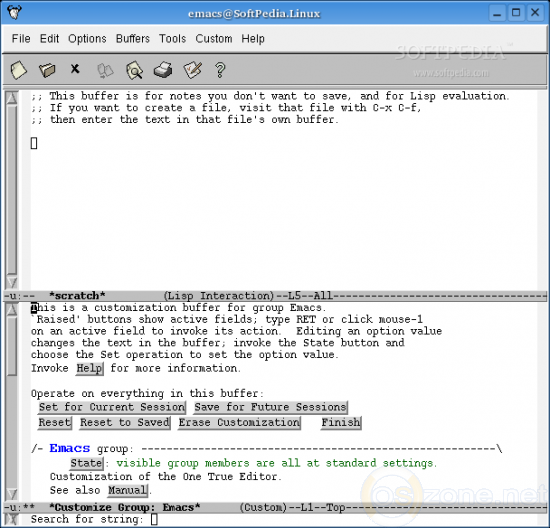Open a file with the folder icon
Image resolution: width=550 pixels, height=528 pixels.
pyautogui.click(x=47, y=70)
